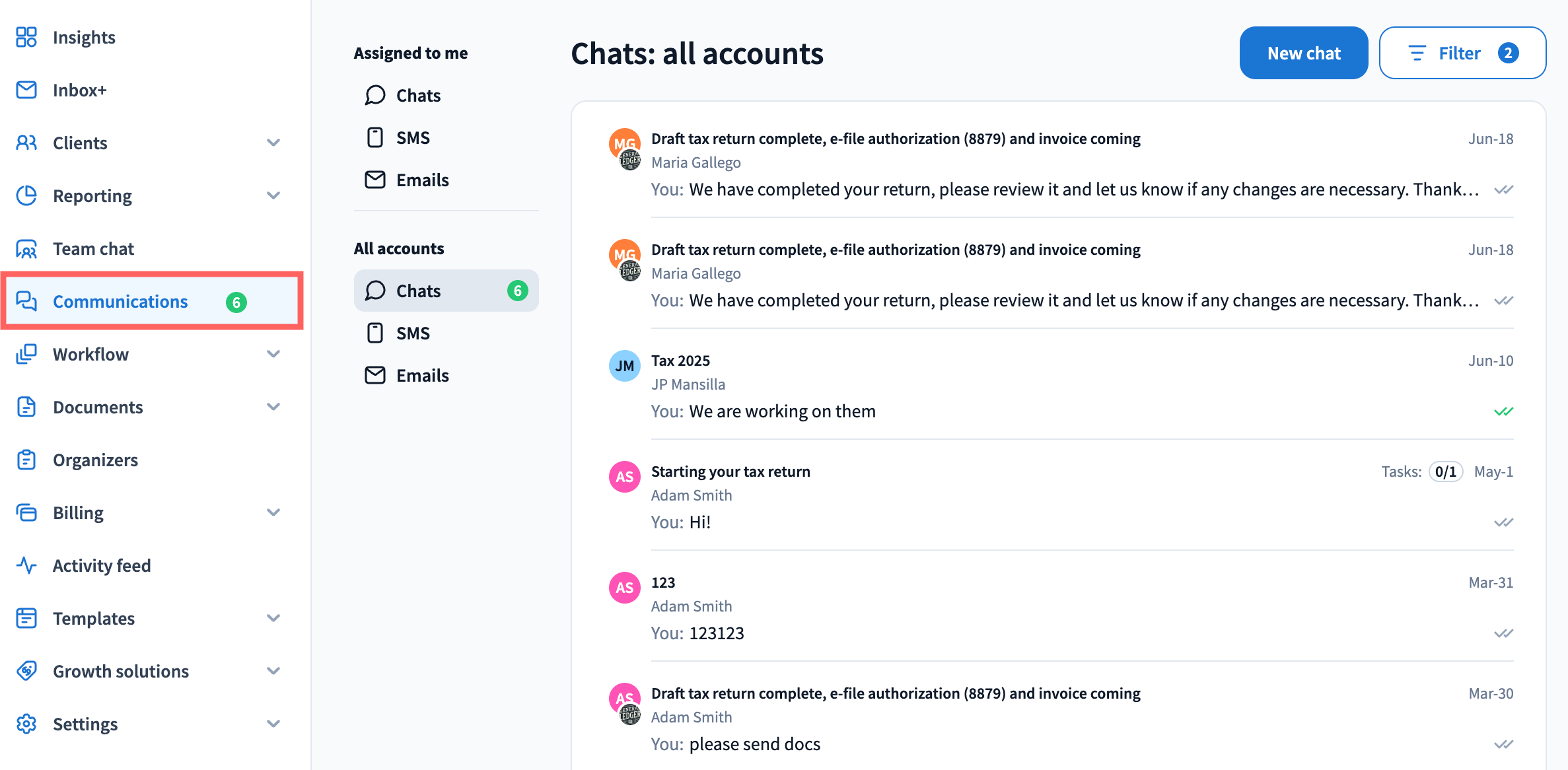Click the Inbox+ envelope icon
1568x770 pixels.
26,90
